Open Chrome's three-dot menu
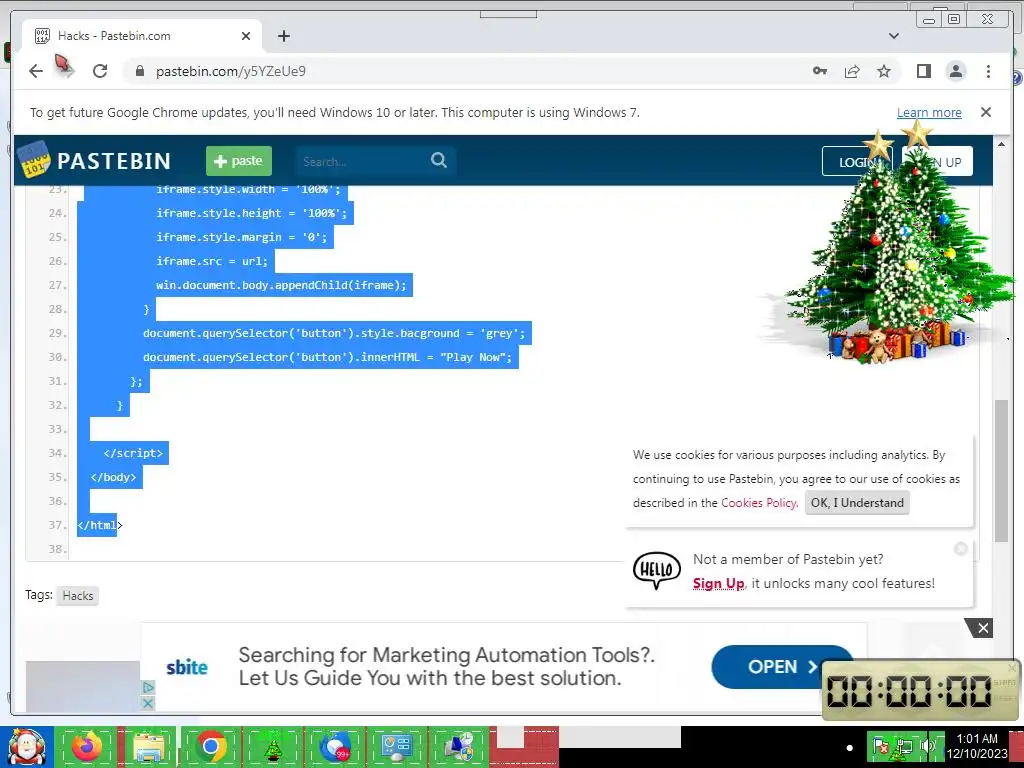This screenshot has width=1024, height=768. [x=988, y=71]
